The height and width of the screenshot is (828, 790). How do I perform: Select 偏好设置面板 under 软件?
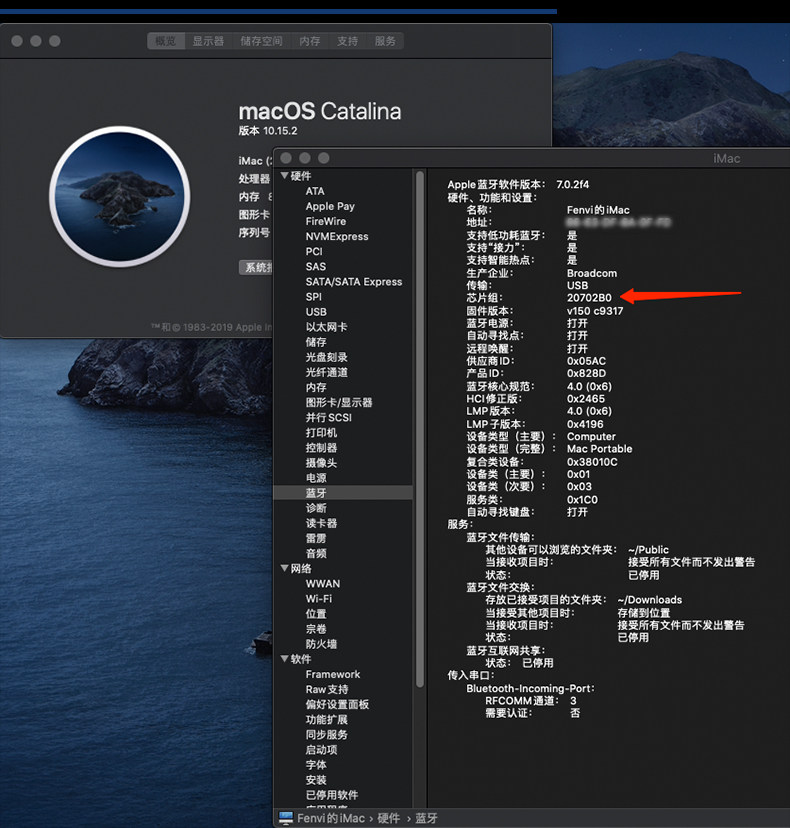pos(337,704)
